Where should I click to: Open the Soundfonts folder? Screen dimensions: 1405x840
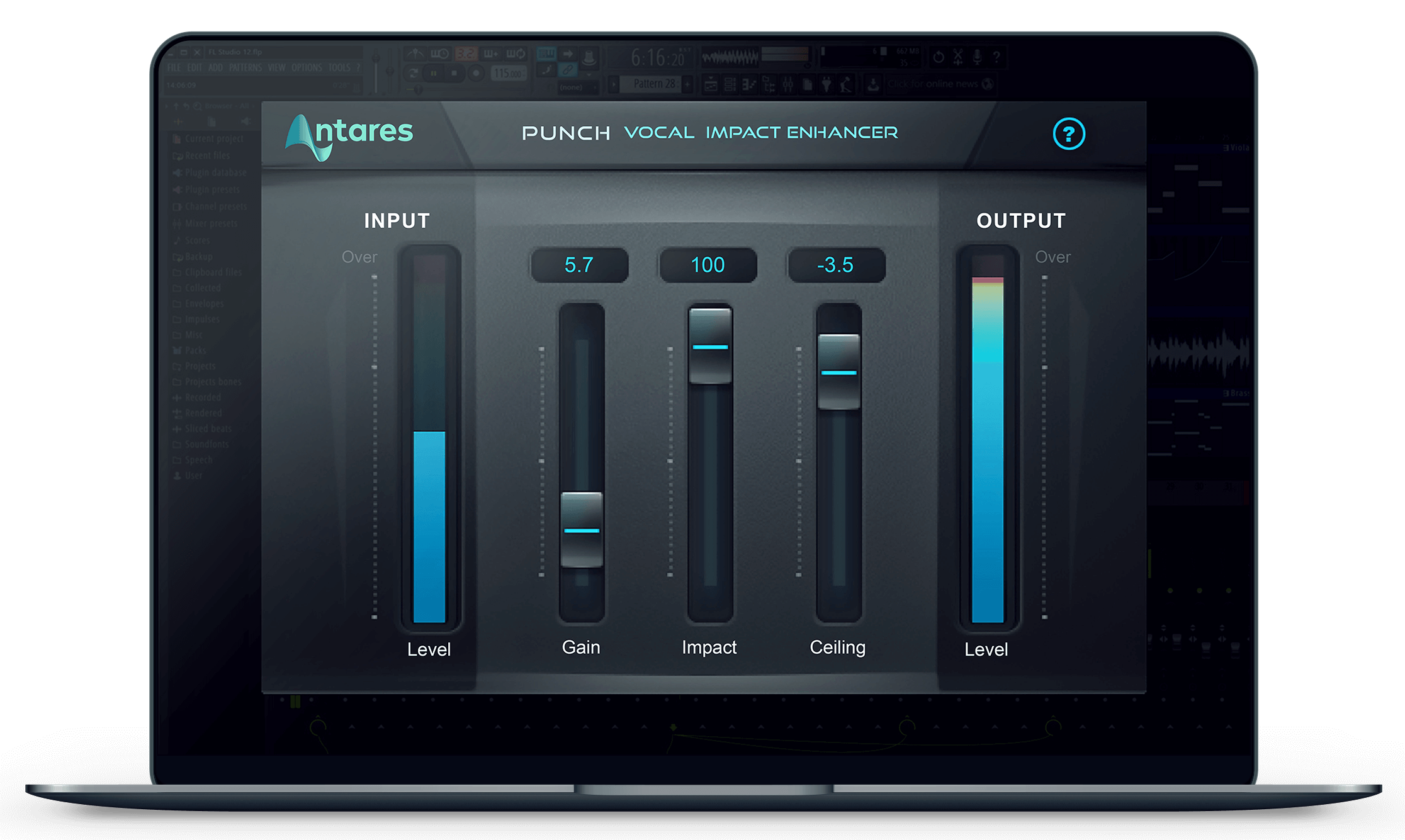coord(201,444)
